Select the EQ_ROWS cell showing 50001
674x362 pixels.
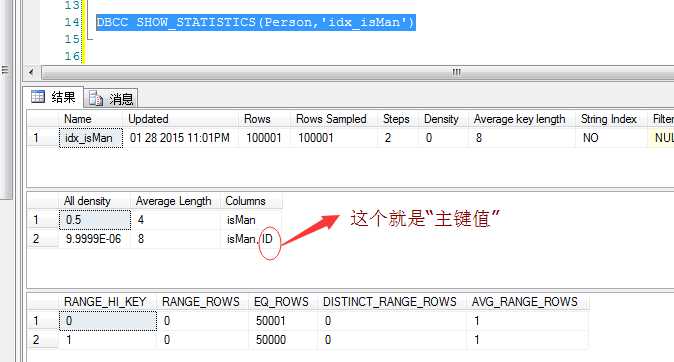[x=283, y=321]
